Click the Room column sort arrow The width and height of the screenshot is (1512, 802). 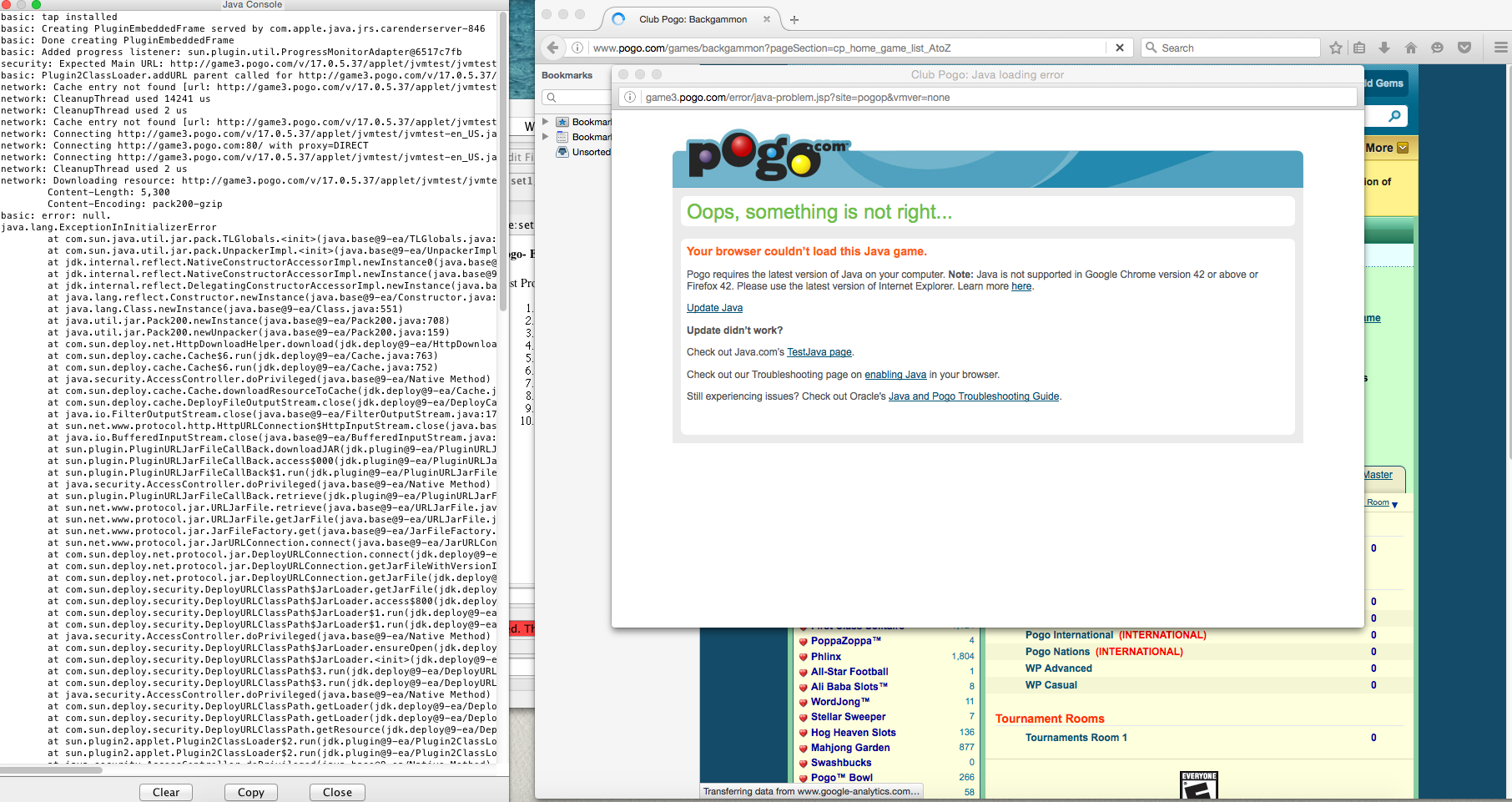coord(1394,505)
